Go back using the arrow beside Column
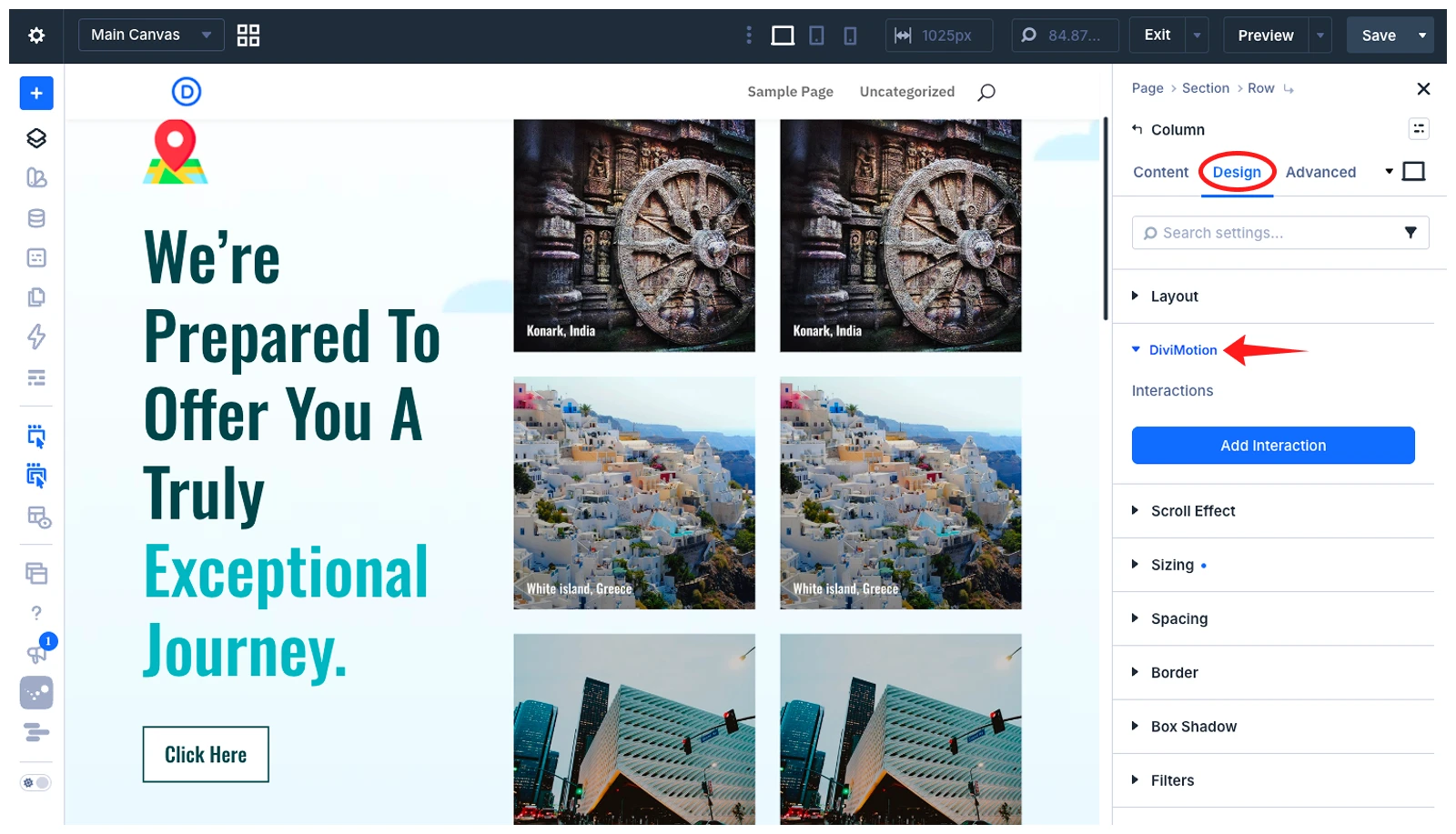 click(x=1137, y=129)
